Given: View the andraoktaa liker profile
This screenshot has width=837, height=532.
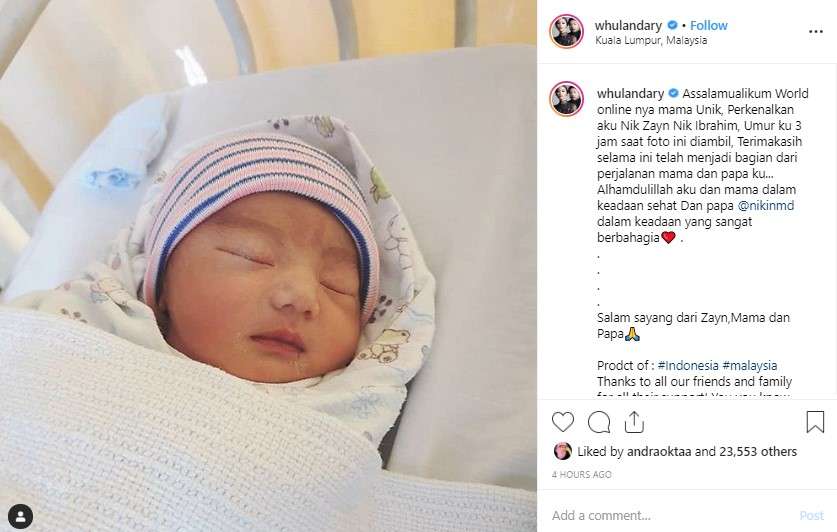Looking at the screenshot, I should point(659,451).
